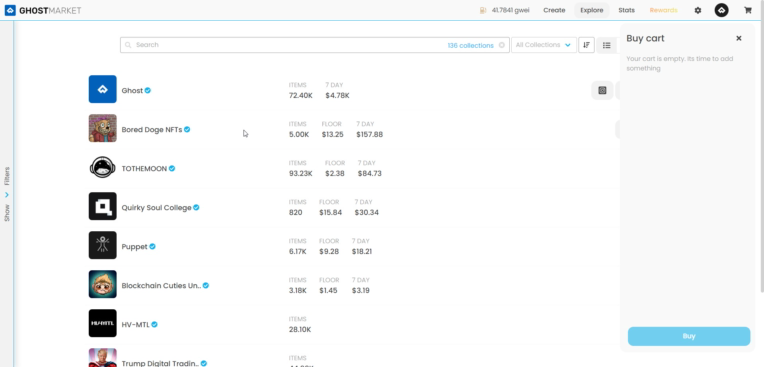Click the search magnifier icon
This screenshot has height=367, width=764.
pos(128,45)
